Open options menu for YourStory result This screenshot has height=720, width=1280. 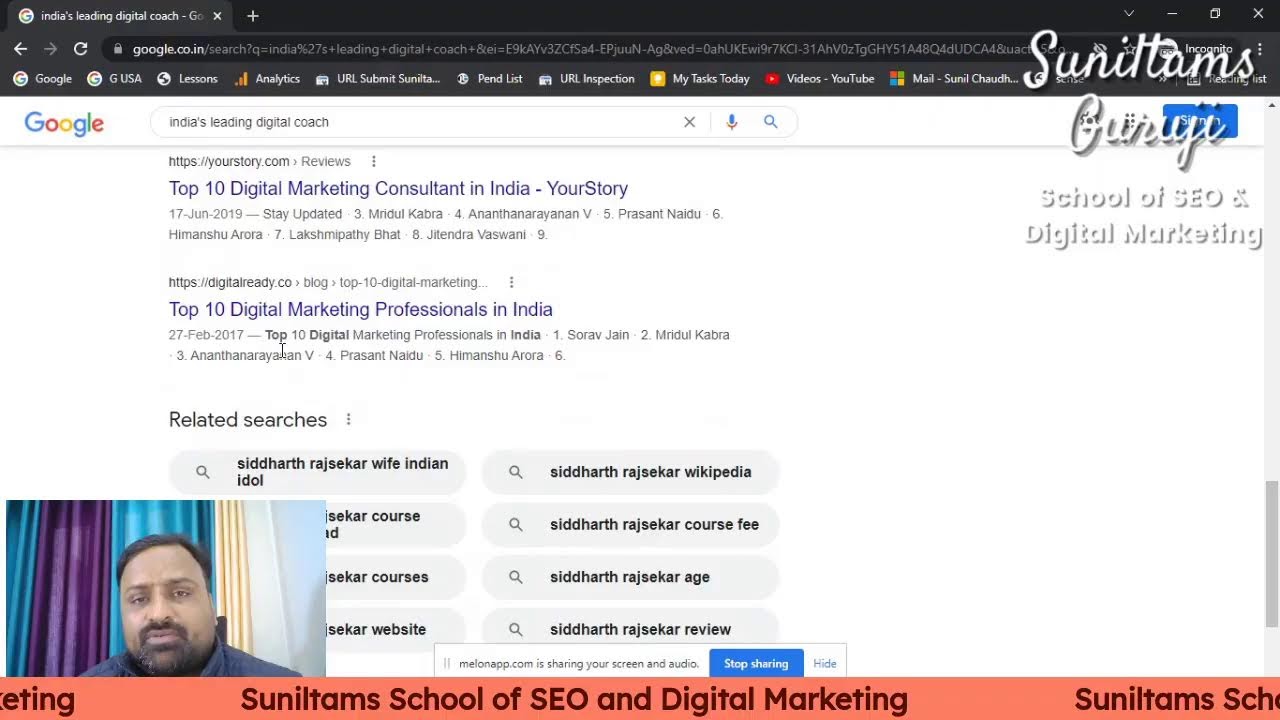coord(374,161)
